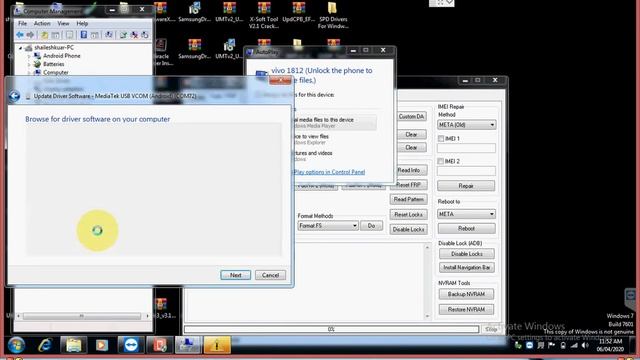Screen dimensions: 640x360
Task: Click the Read Pattern button
Action: pos(409,200)
